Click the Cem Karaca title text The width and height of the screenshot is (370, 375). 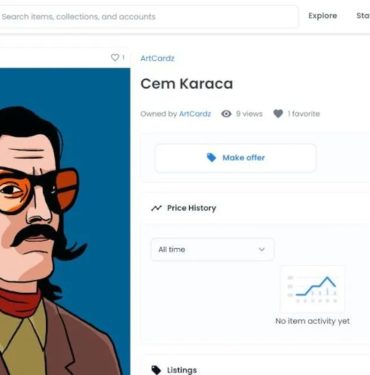pyautogui.click(x=187, y=84)
